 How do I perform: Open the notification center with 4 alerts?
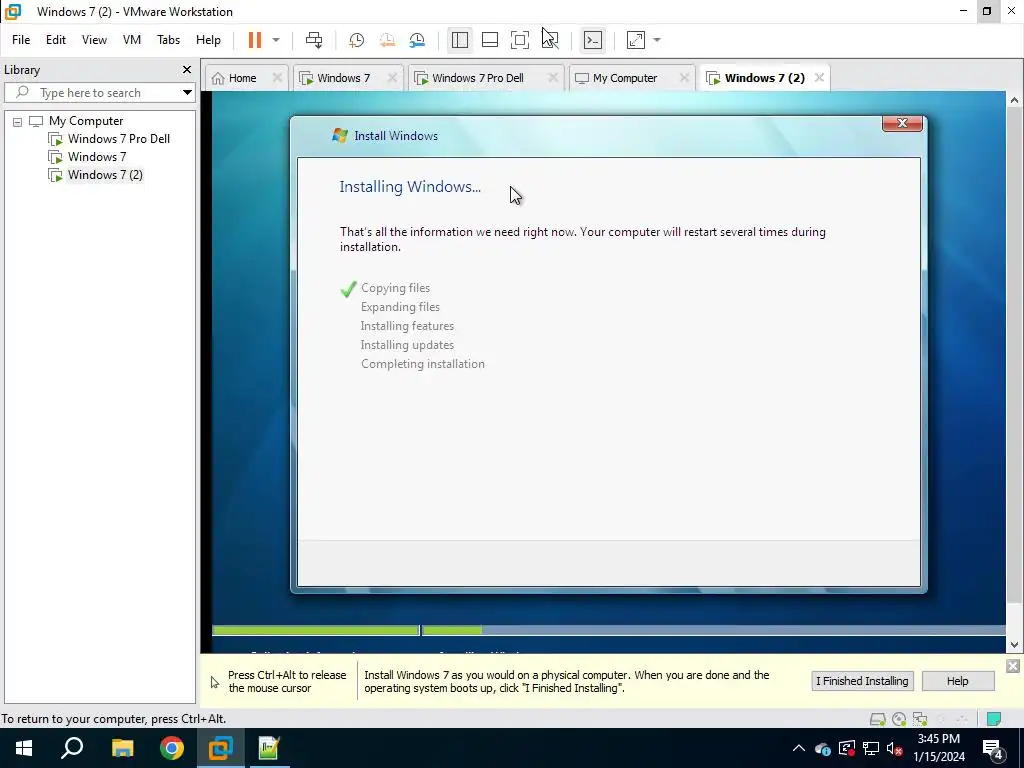point(993,749)
